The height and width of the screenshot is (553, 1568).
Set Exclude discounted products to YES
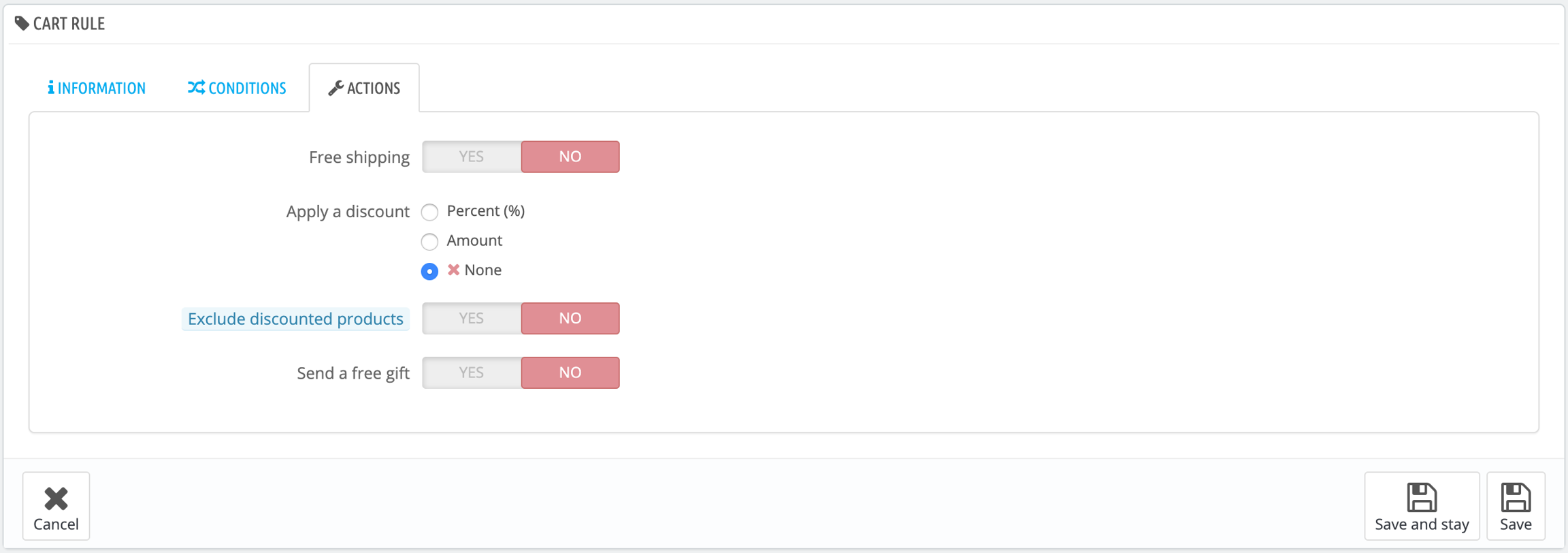471,319
